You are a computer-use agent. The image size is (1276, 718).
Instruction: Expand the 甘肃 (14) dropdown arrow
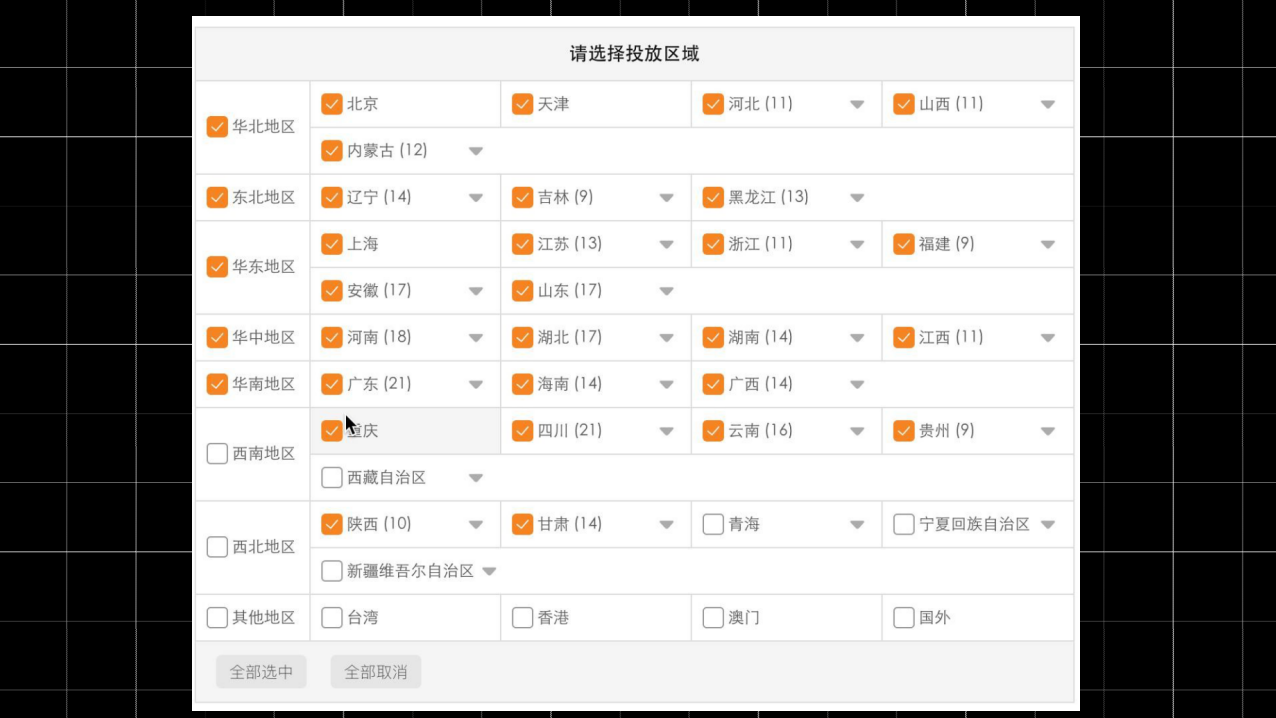(x=666, y=525)
